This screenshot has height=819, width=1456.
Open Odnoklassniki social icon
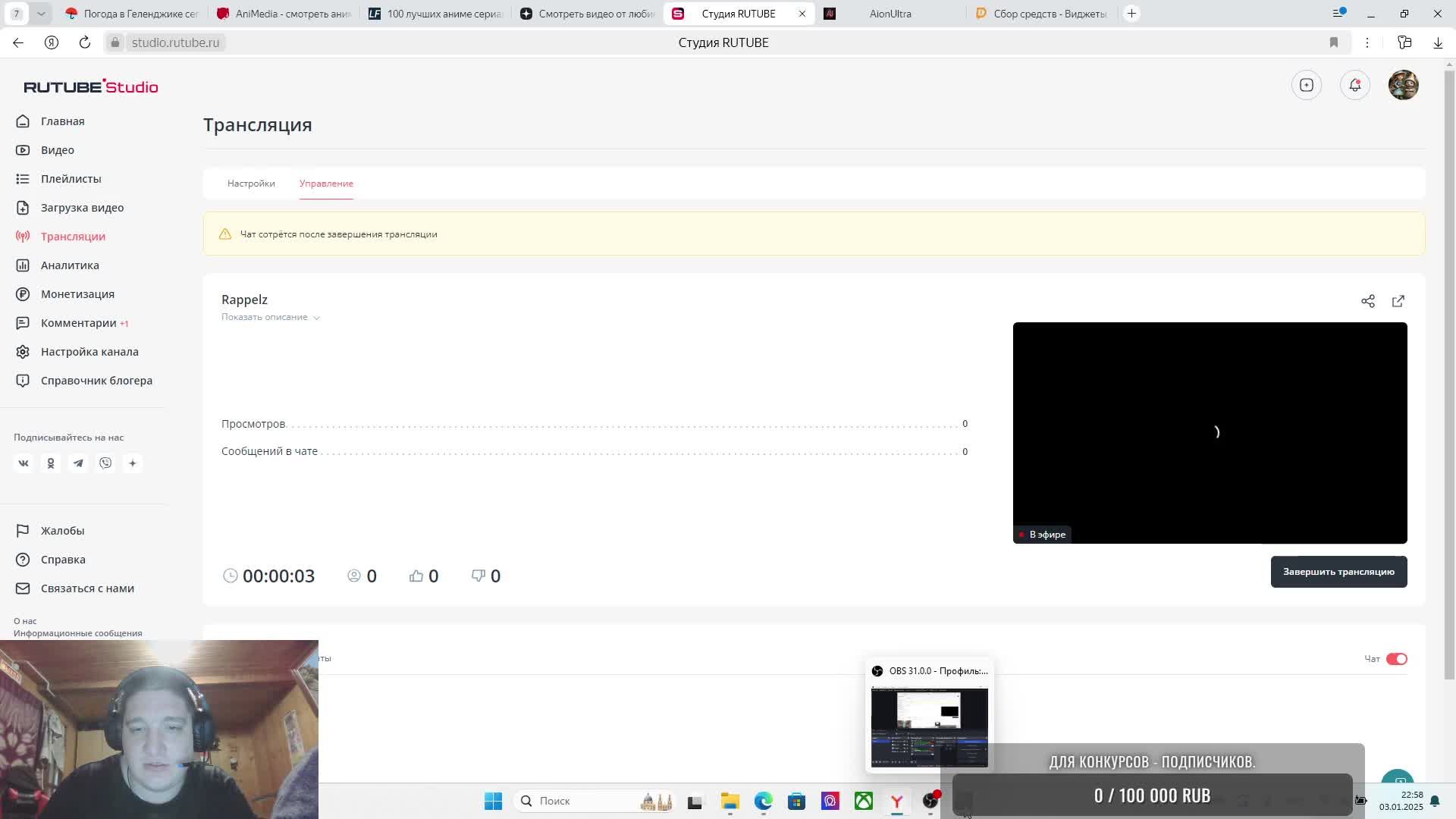click(x=51, y=463)
